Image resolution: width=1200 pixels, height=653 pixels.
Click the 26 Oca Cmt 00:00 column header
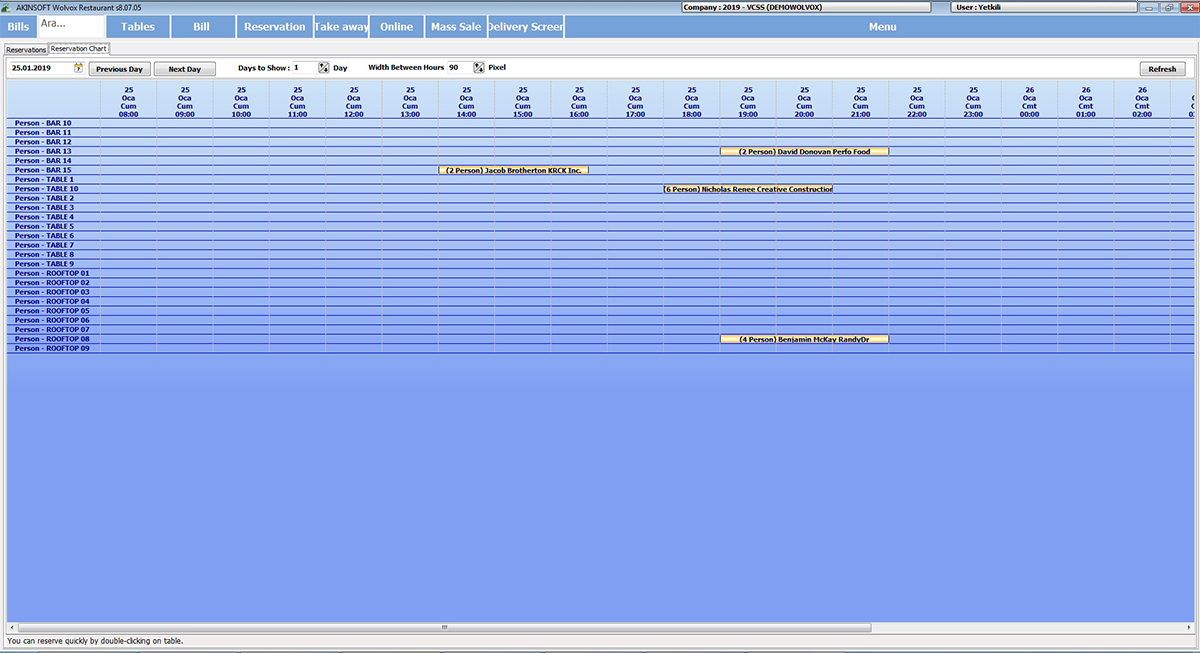(1029, 102)
